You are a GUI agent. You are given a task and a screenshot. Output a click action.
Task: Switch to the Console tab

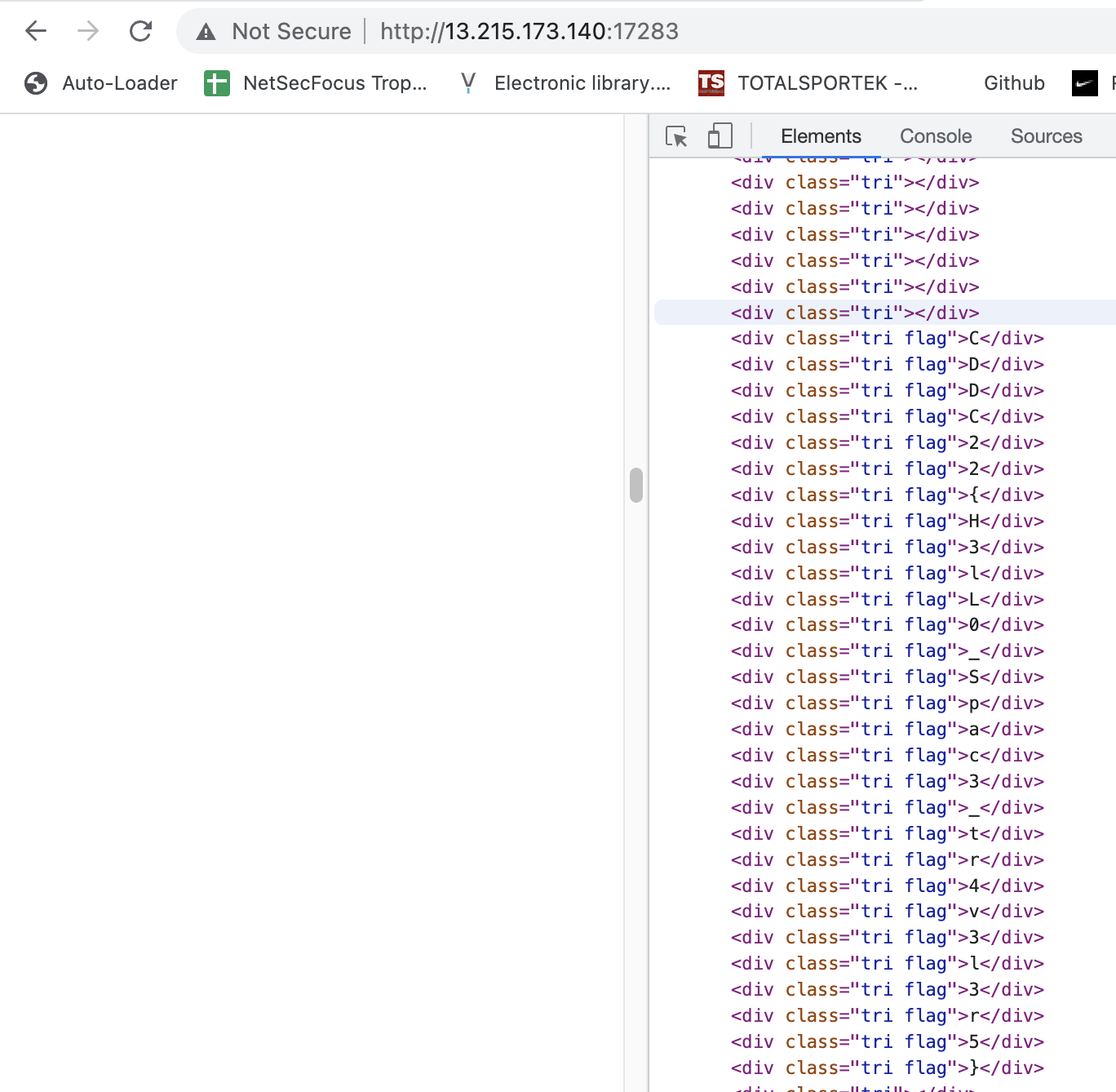(936, 136)
